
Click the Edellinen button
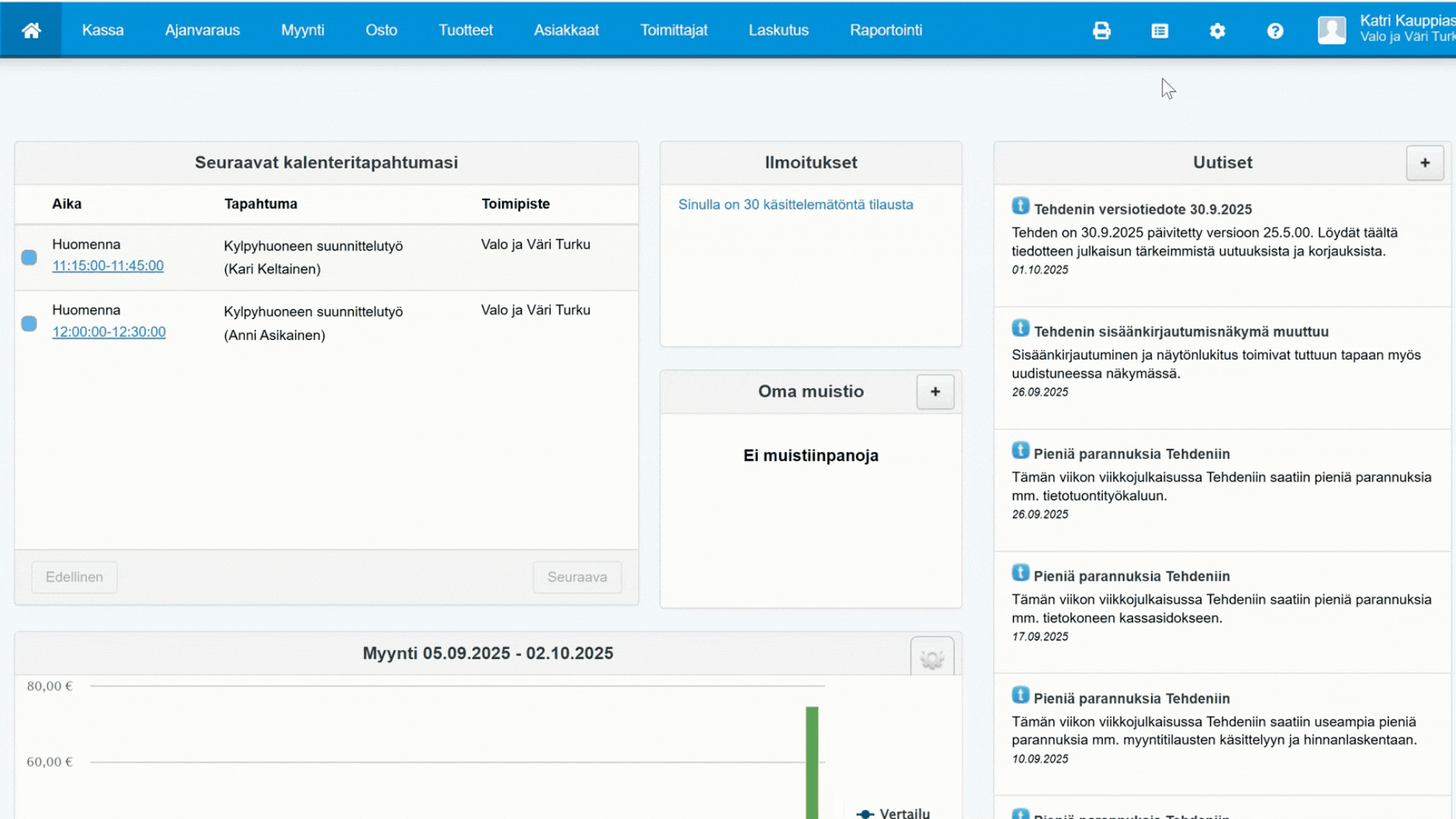coord(74,577)
